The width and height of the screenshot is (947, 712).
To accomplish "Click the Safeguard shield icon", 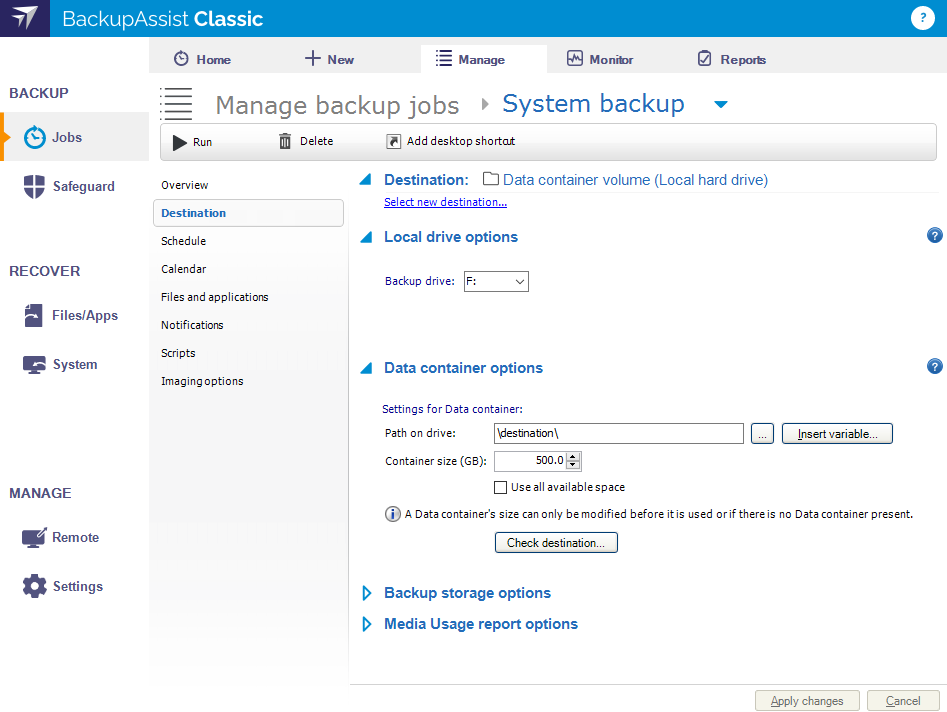I will [34, 186].
